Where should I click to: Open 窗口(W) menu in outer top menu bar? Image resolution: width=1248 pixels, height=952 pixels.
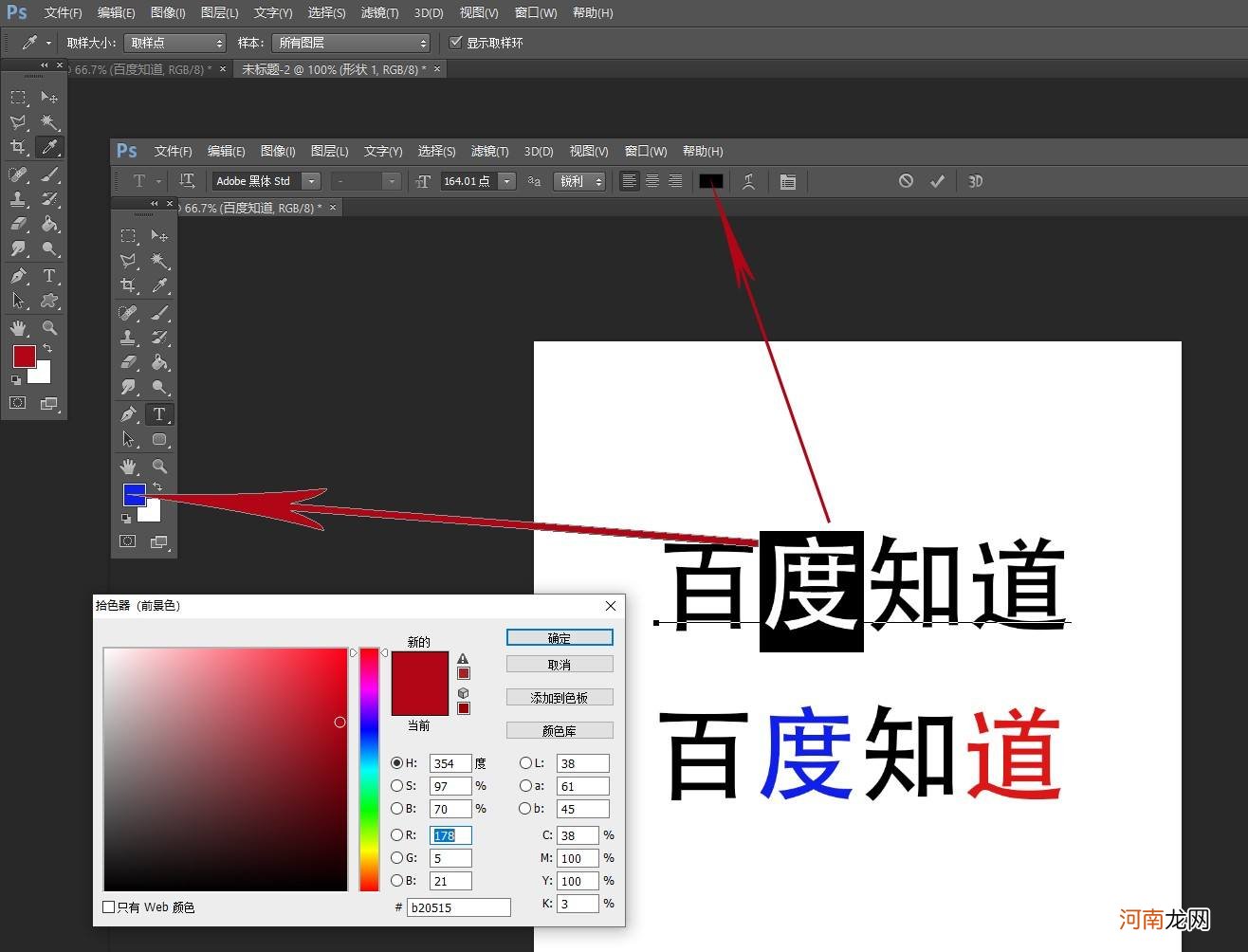536,12
